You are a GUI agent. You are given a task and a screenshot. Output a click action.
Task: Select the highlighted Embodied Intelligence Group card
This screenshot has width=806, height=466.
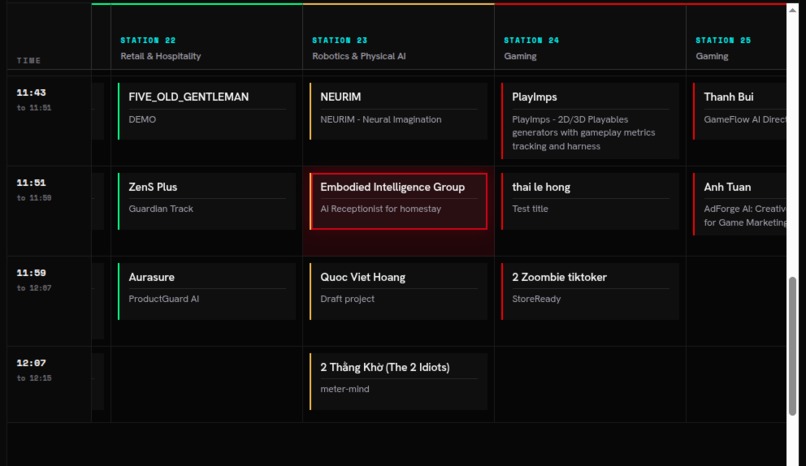point(399,201)
